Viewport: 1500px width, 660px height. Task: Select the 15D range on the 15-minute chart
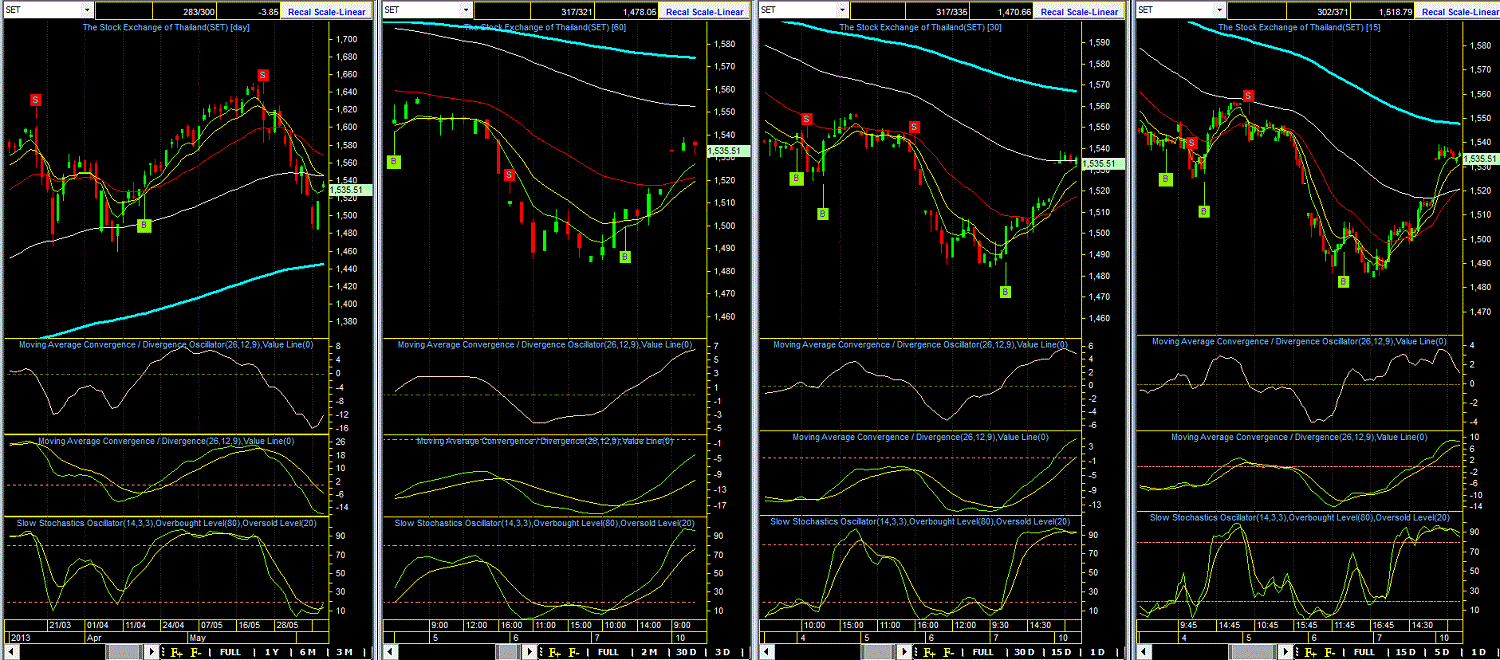[x=1406, y=652]
